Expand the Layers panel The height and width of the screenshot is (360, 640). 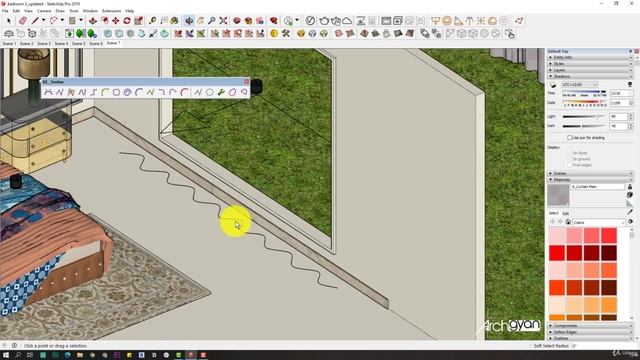coord(590,70)
